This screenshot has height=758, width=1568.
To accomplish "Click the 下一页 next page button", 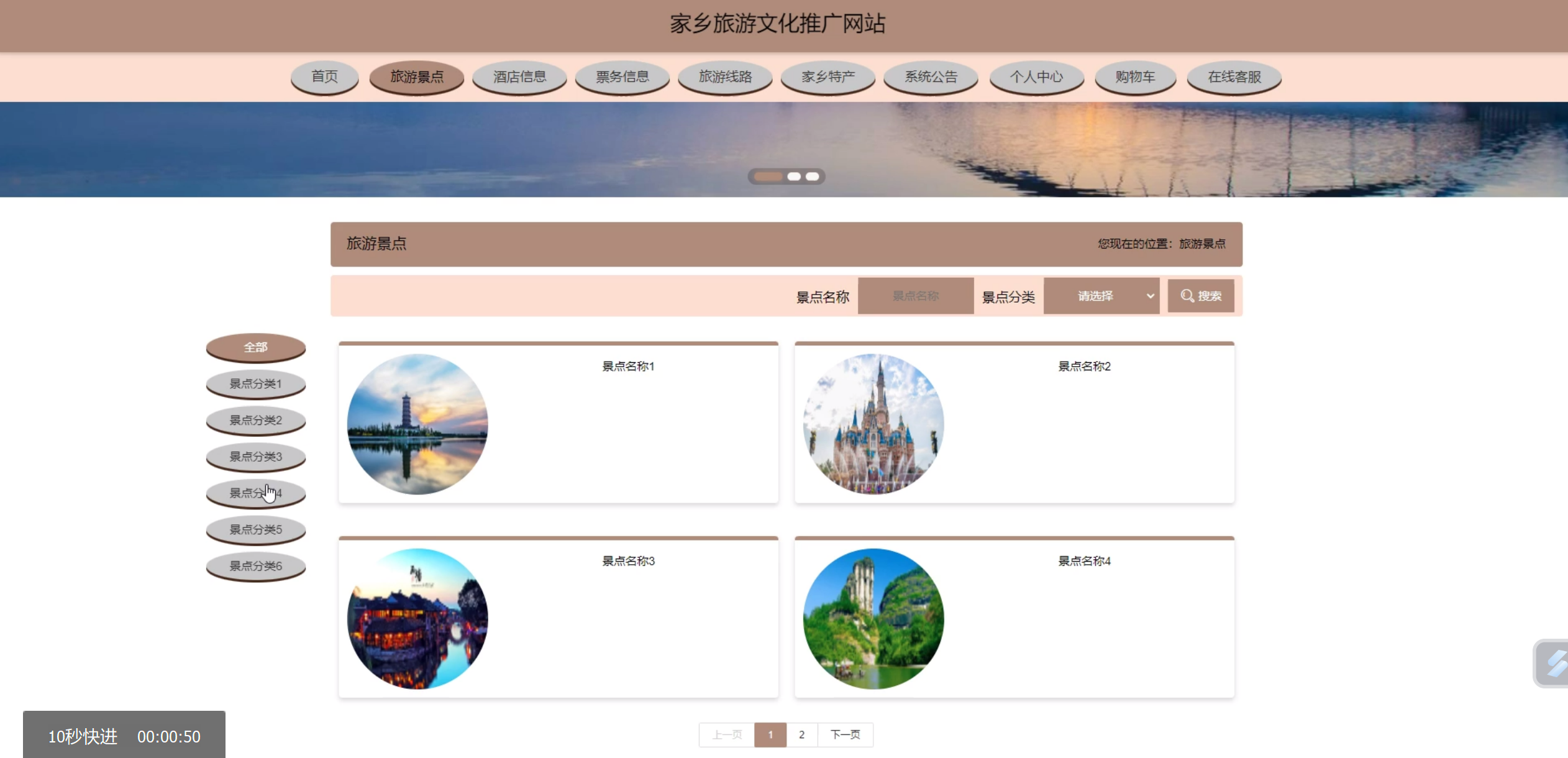I will [x=845, y=735].
